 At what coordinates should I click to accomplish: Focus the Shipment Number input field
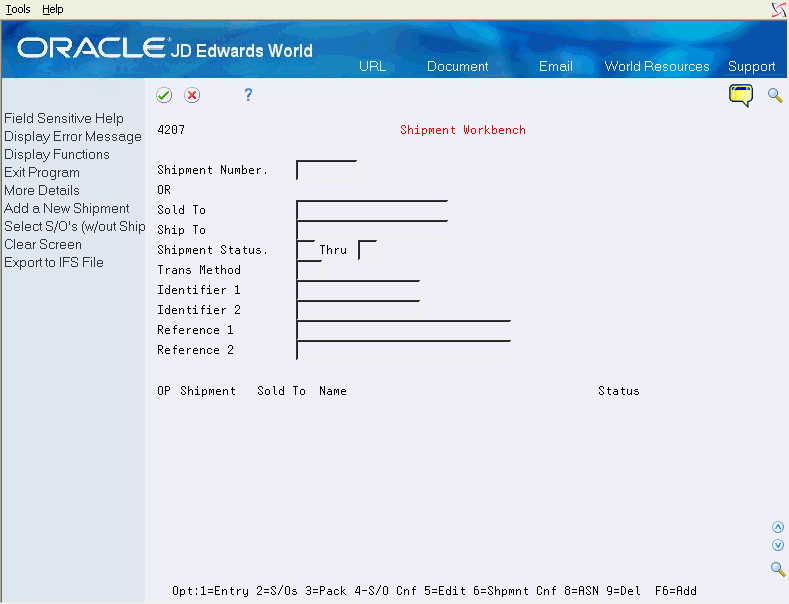pos(327,170)
